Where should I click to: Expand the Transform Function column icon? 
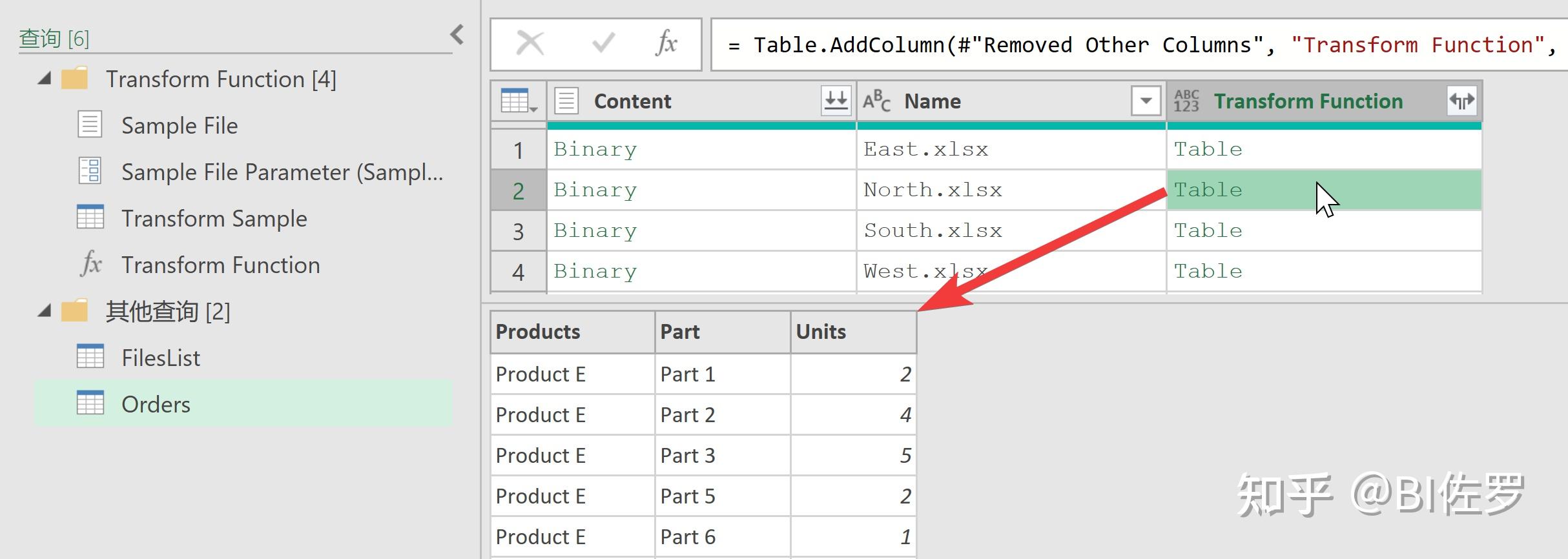click(x=1461, y=101)
